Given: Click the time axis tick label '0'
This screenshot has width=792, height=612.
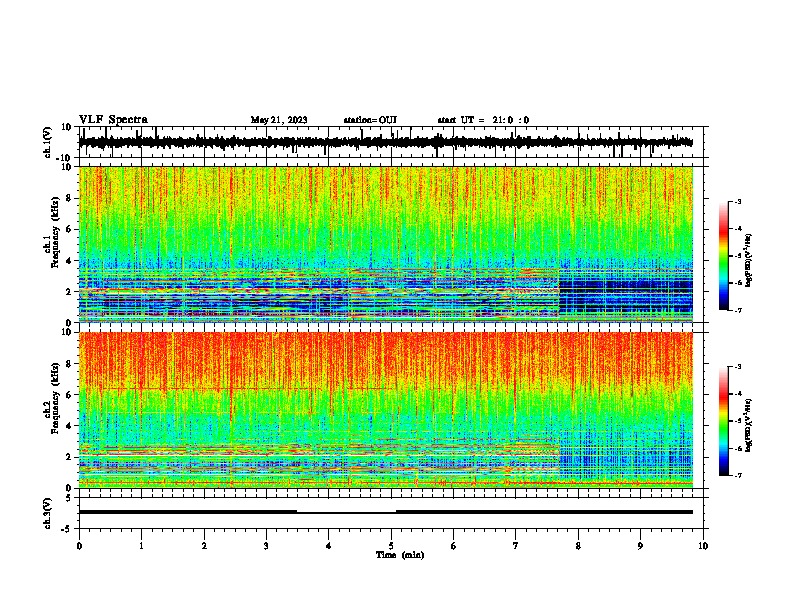Looking at the screenshot, I should click(79, 546).
